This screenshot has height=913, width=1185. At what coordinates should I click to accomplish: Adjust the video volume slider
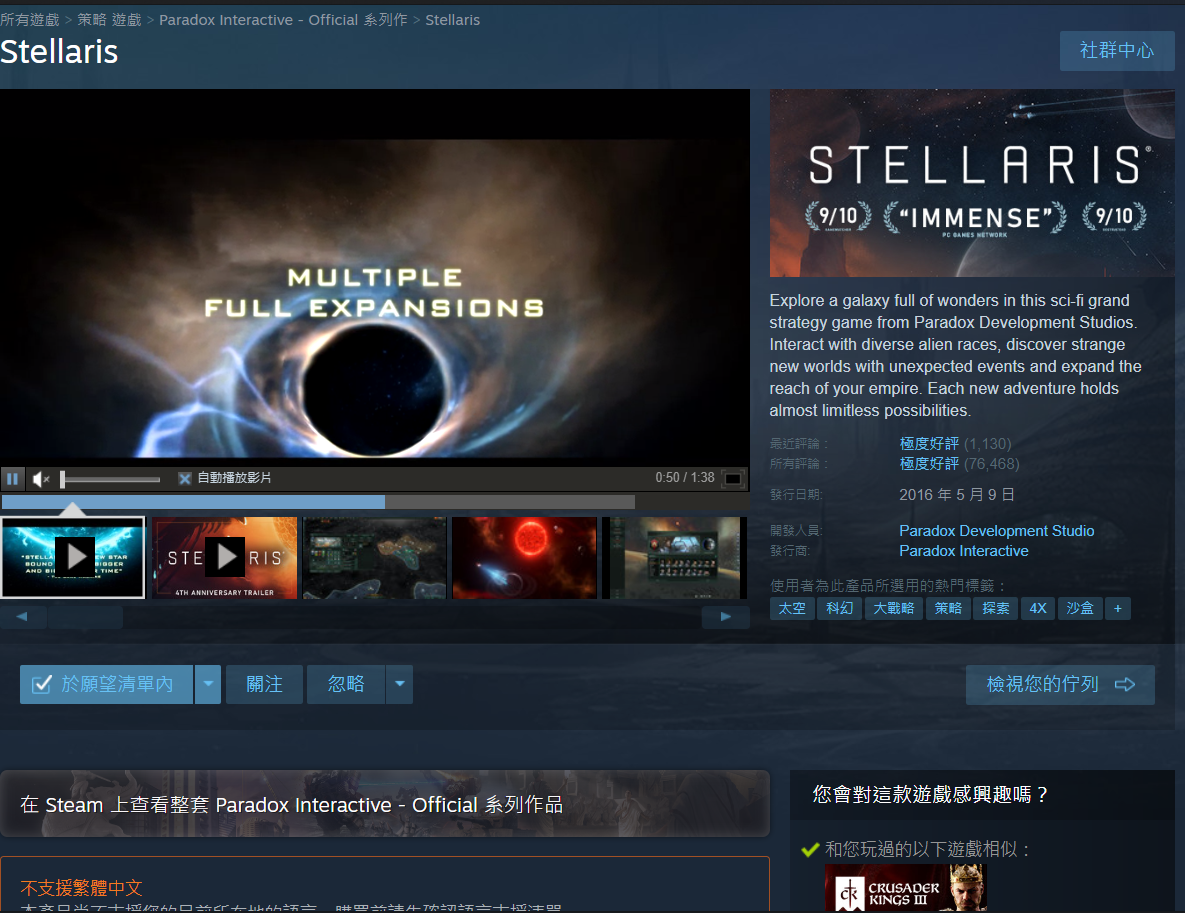click(x=110, y=479)
